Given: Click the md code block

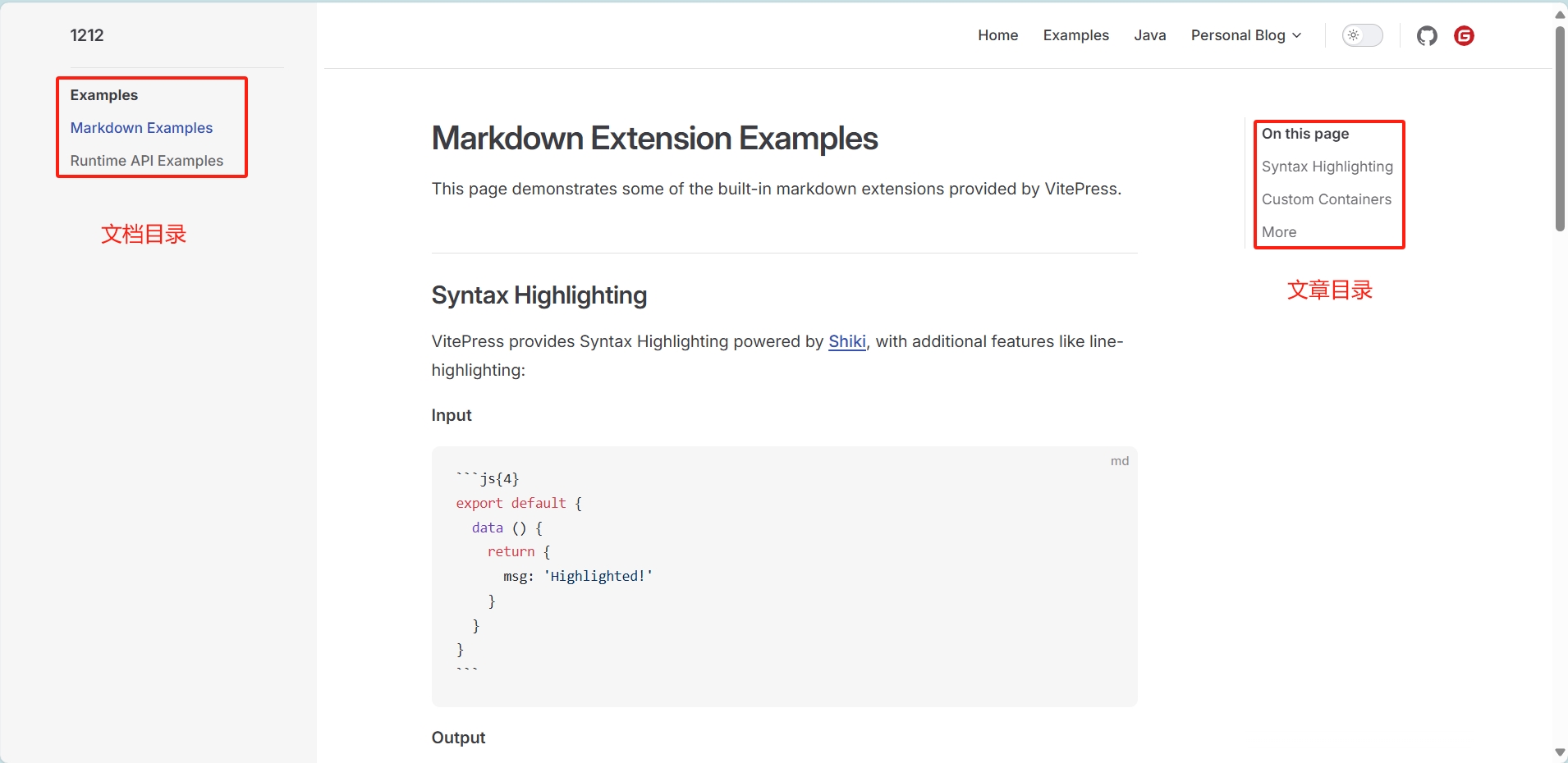Looking at the screenshot, I should pos(784,576).
